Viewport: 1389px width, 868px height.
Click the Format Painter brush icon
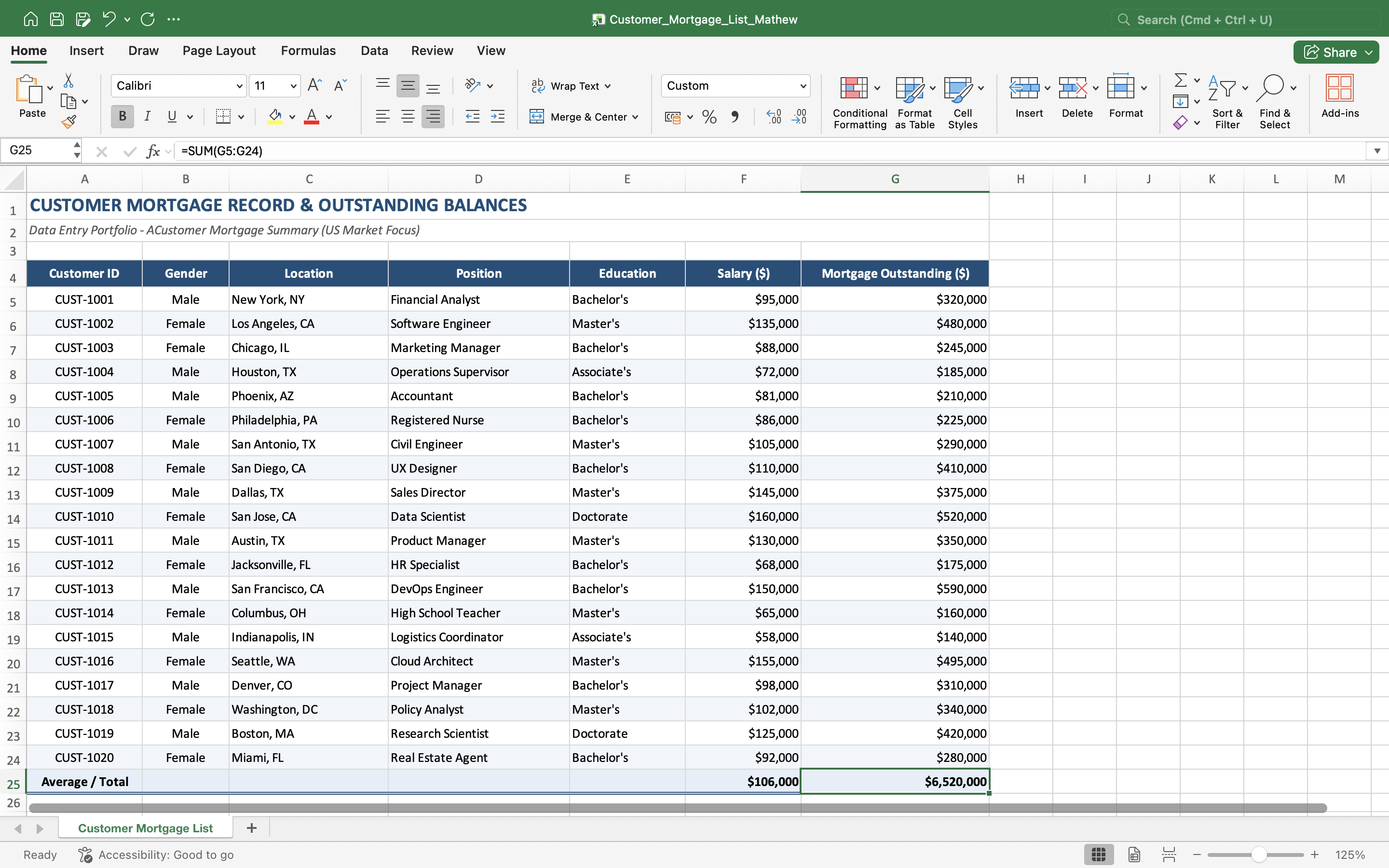(68, 122)
